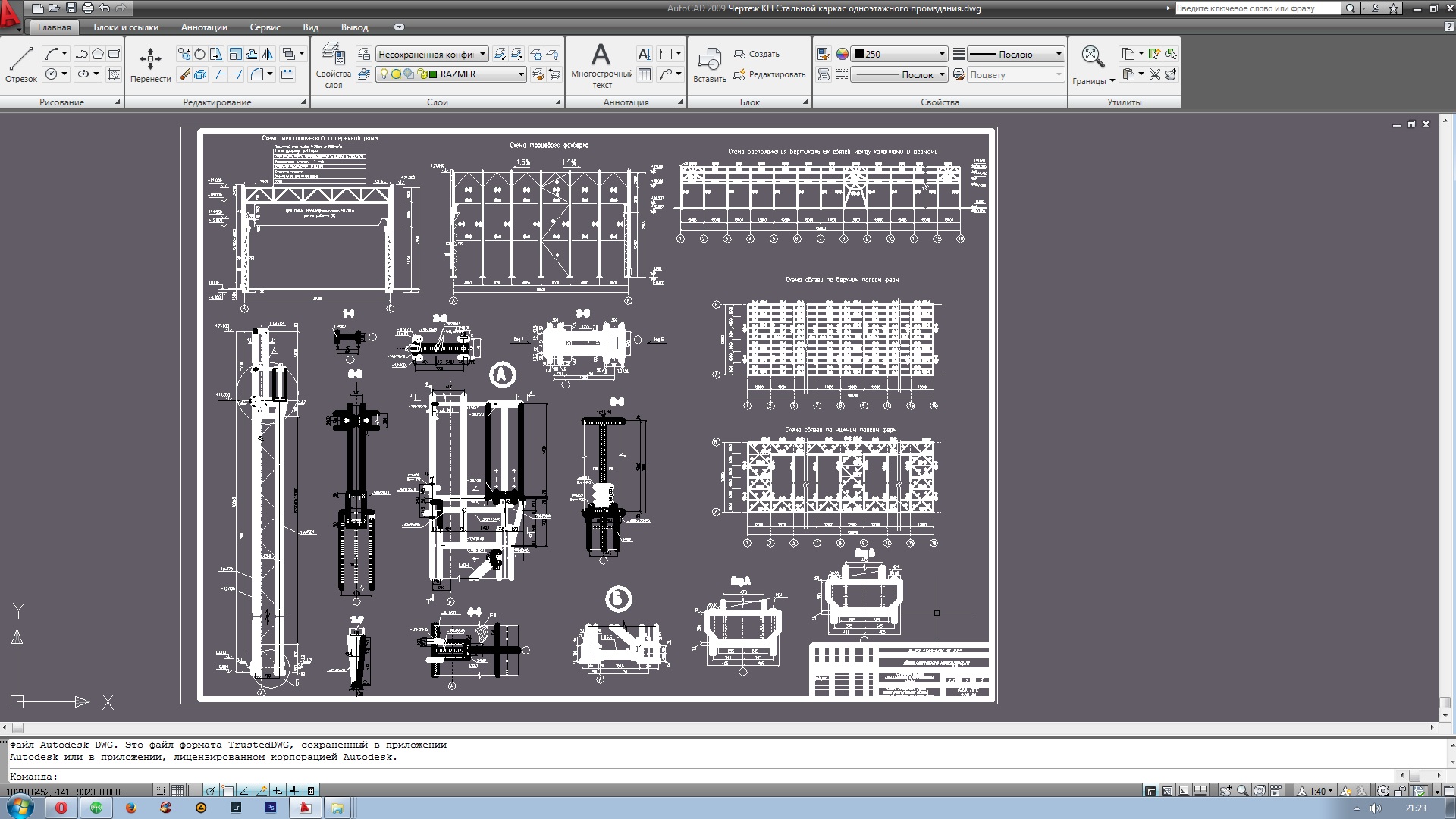Choose the erase tool with pencil icon
The height and width of the screenshot is (819, 1456).
[184, 74]
